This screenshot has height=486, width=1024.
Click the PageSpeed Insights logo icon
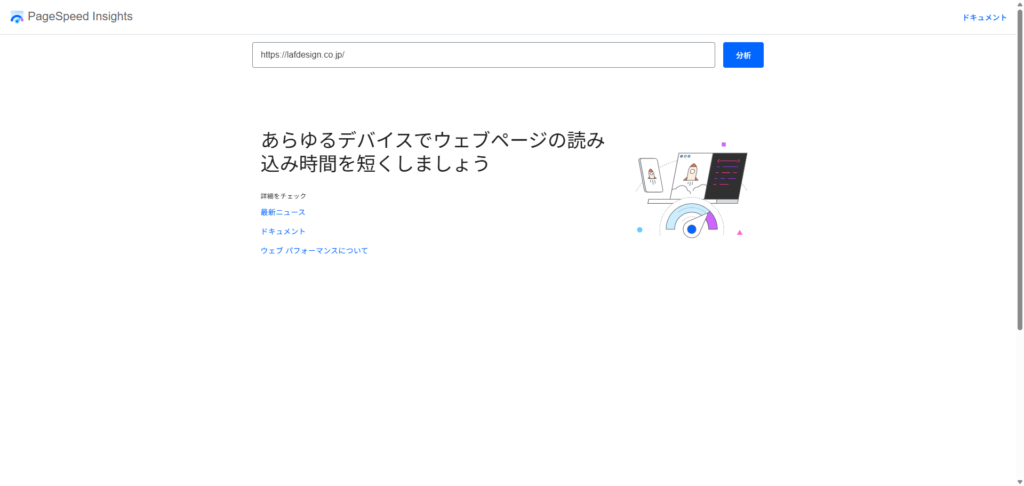click(x=17, y=17)
